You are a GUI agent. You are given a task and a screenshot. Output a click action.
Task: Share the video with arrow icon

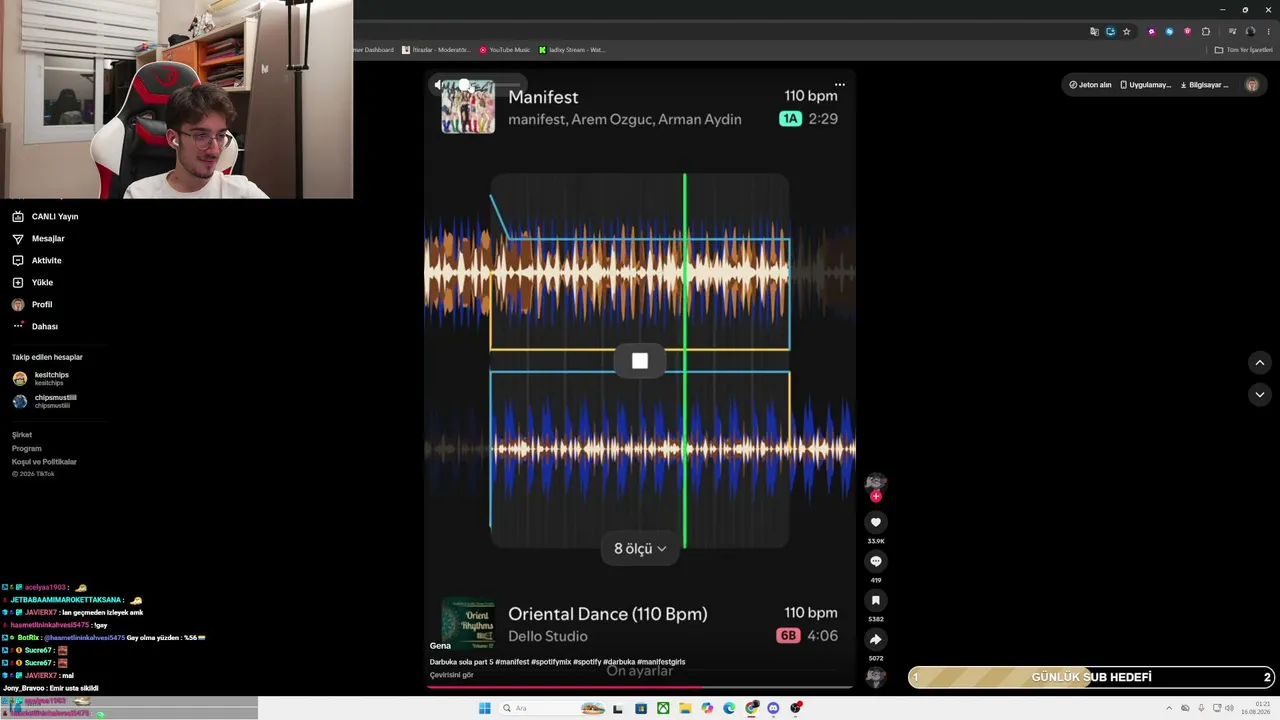876,639
